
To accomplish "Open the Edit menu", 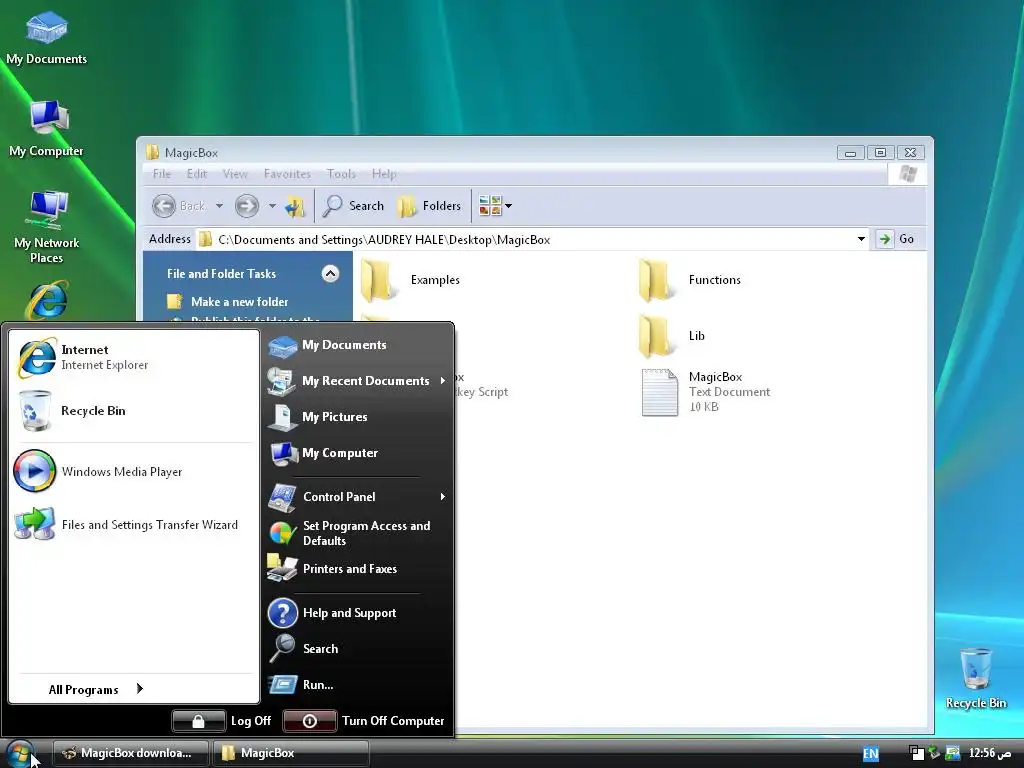I will [x=197, y=174].
